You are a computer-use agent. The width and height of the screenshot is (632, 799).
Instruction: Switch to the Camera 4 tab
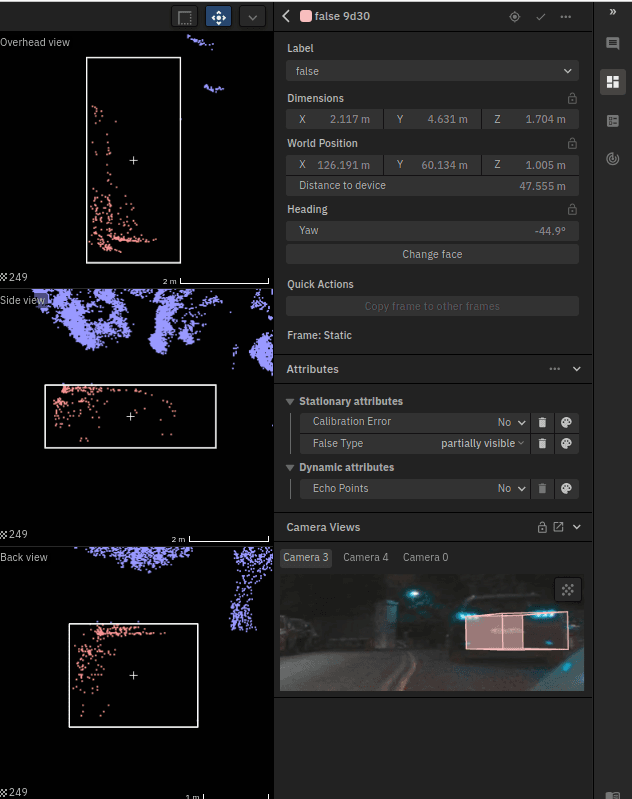point(365,557)
